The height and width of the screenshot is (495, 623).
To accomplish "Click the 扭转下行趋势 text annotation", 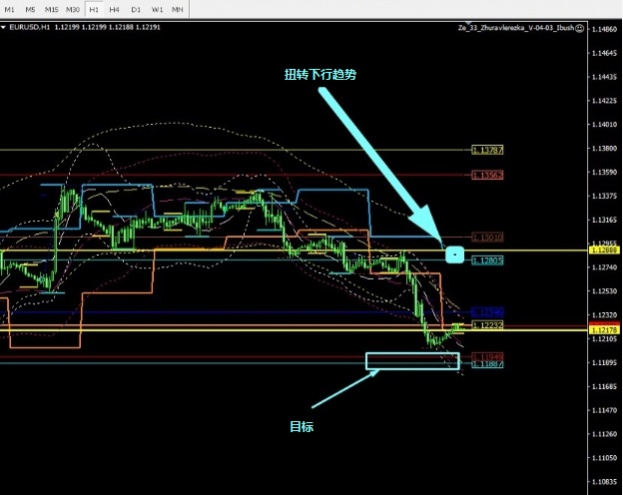I will point(320,74).
